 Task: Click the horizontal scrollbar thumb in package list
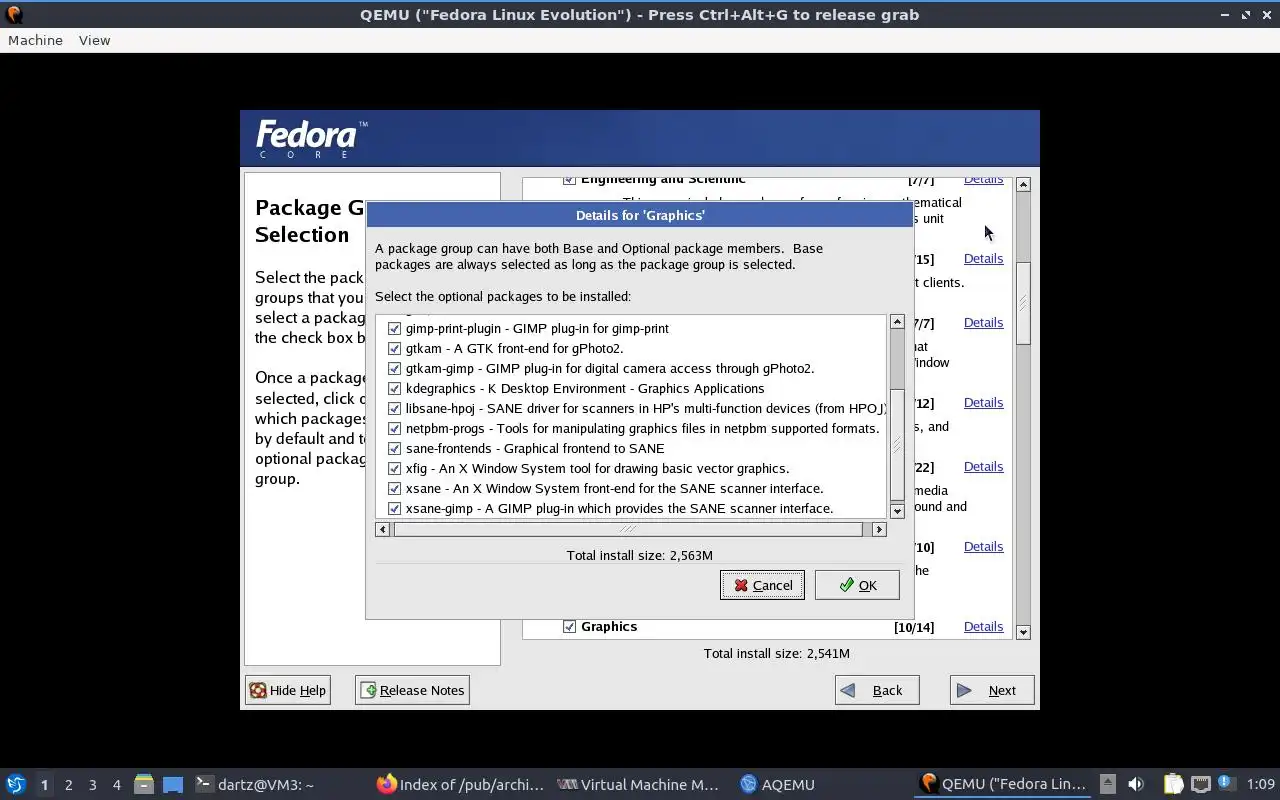coord(627,529)
